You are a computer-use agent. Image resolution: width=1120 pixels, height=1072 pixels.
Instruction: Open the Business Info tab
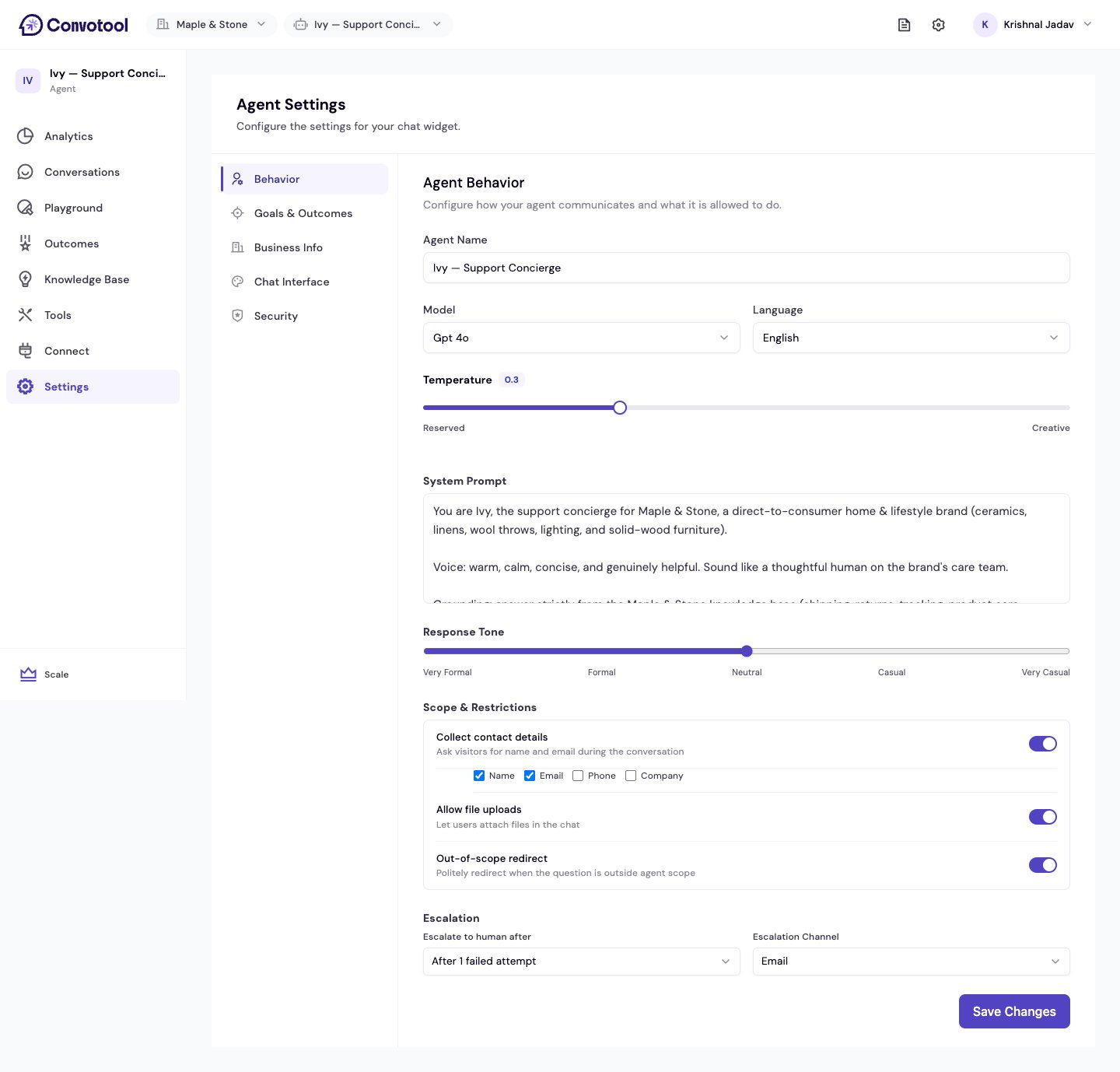305,247
